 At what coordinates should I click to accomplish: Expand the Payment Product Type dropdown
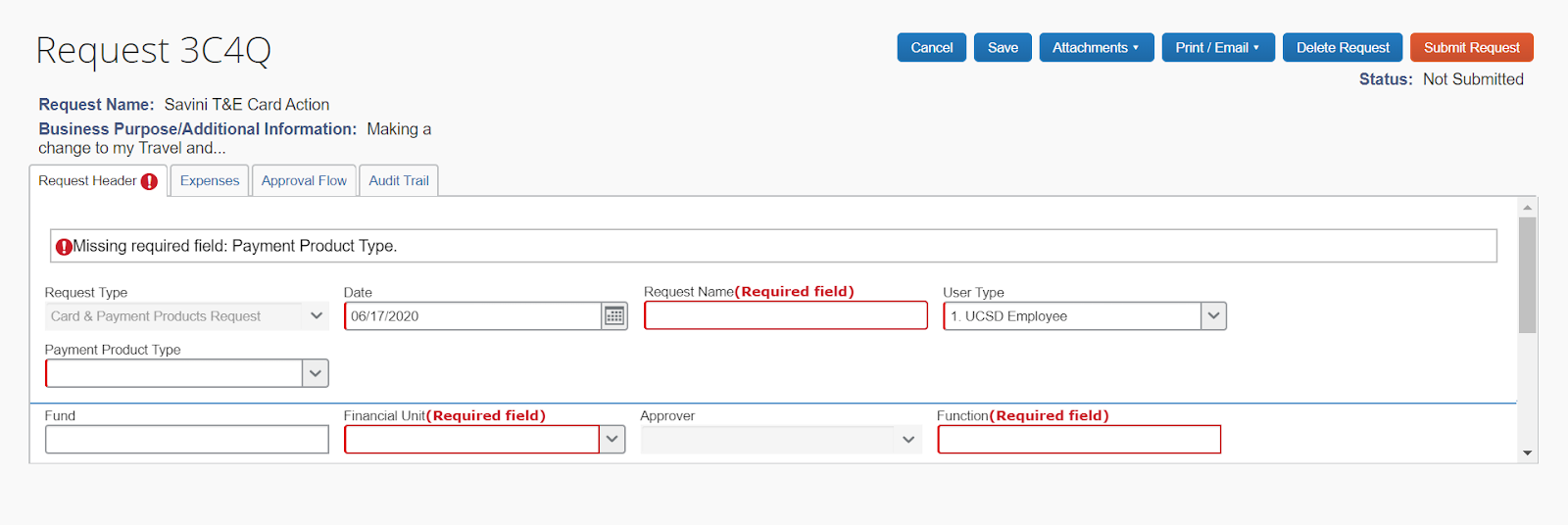315,373
